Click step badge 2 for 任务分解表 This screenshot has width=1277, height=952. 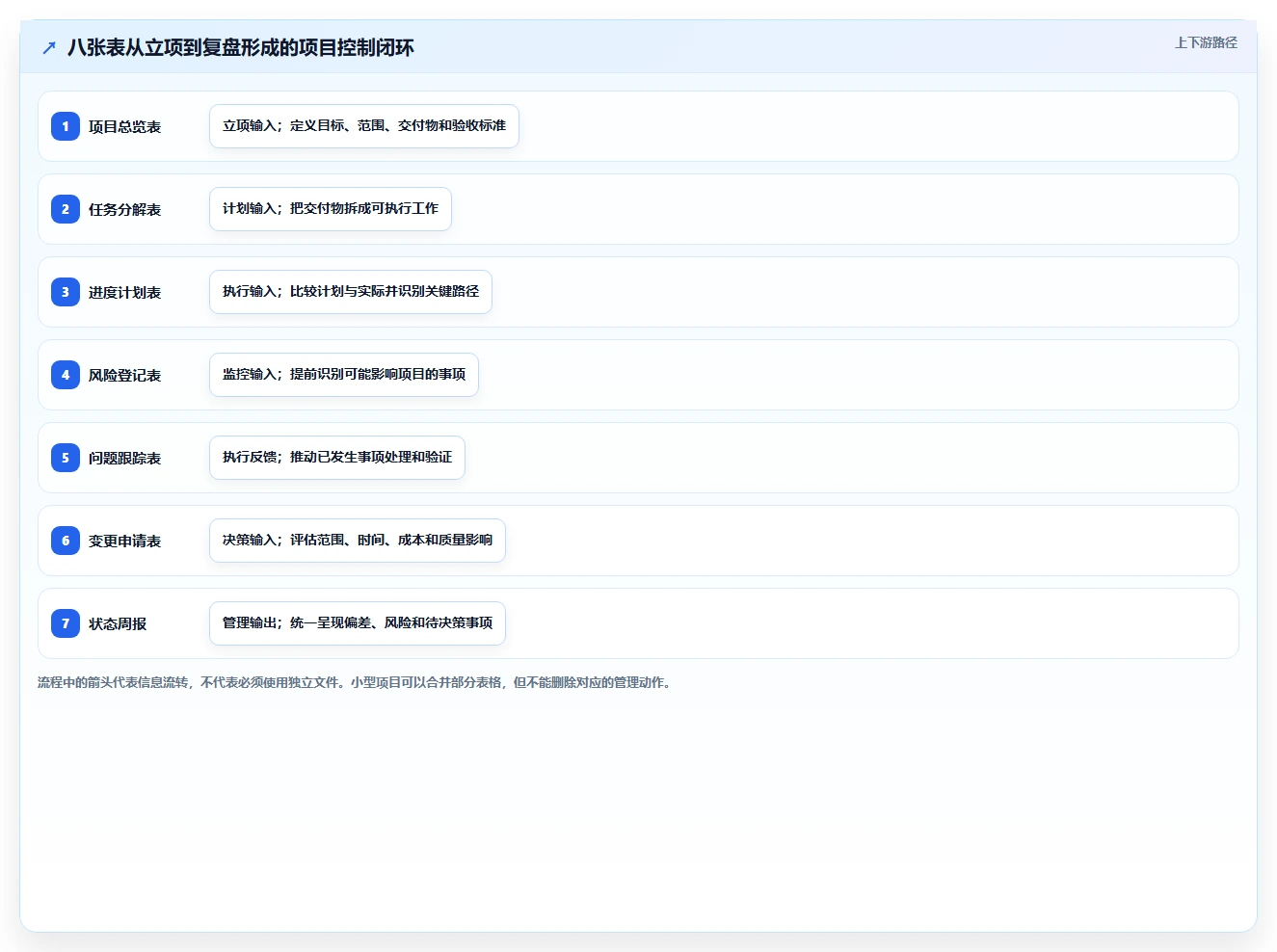pos(66,209)
